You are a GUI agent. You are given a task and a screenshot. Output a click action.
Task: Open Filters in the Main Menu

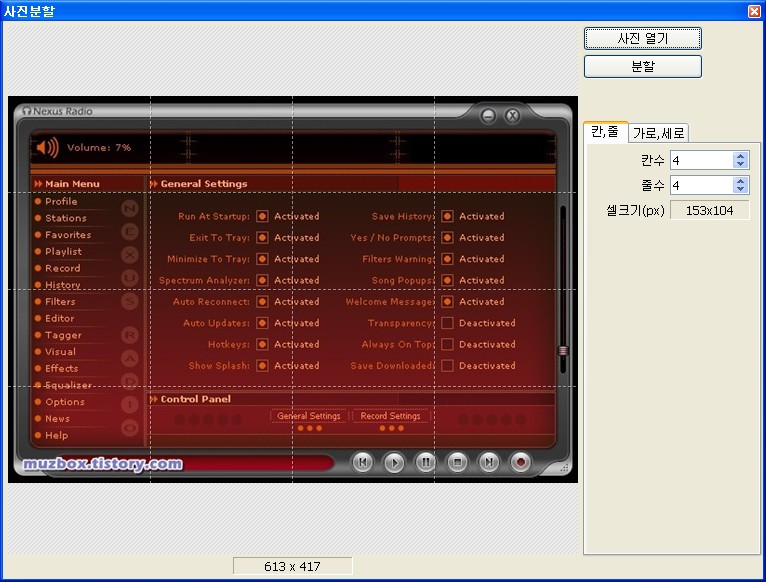[60, 302]
